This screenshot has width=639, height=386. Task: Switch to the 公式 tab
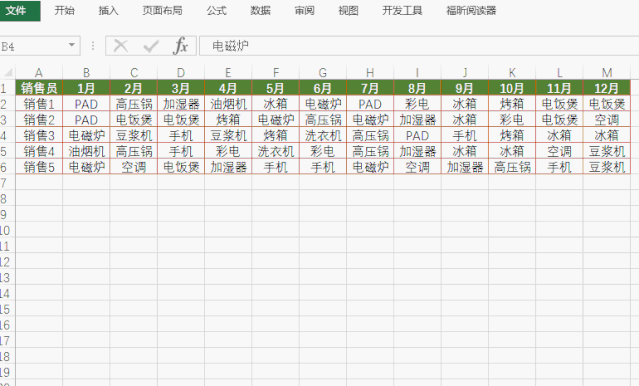click(216, 11)
